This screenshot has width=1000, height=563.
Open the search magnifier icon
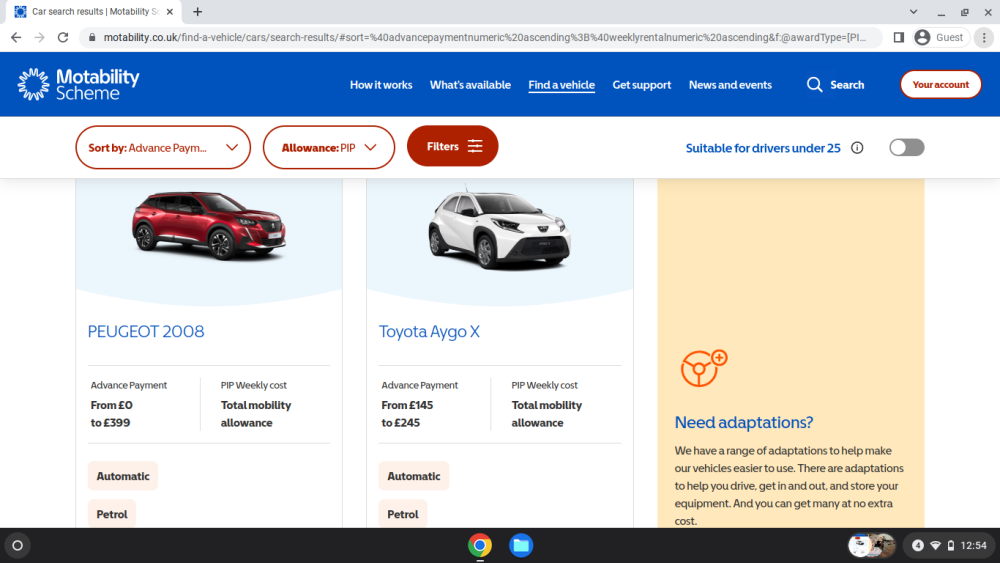coord(814,85)
